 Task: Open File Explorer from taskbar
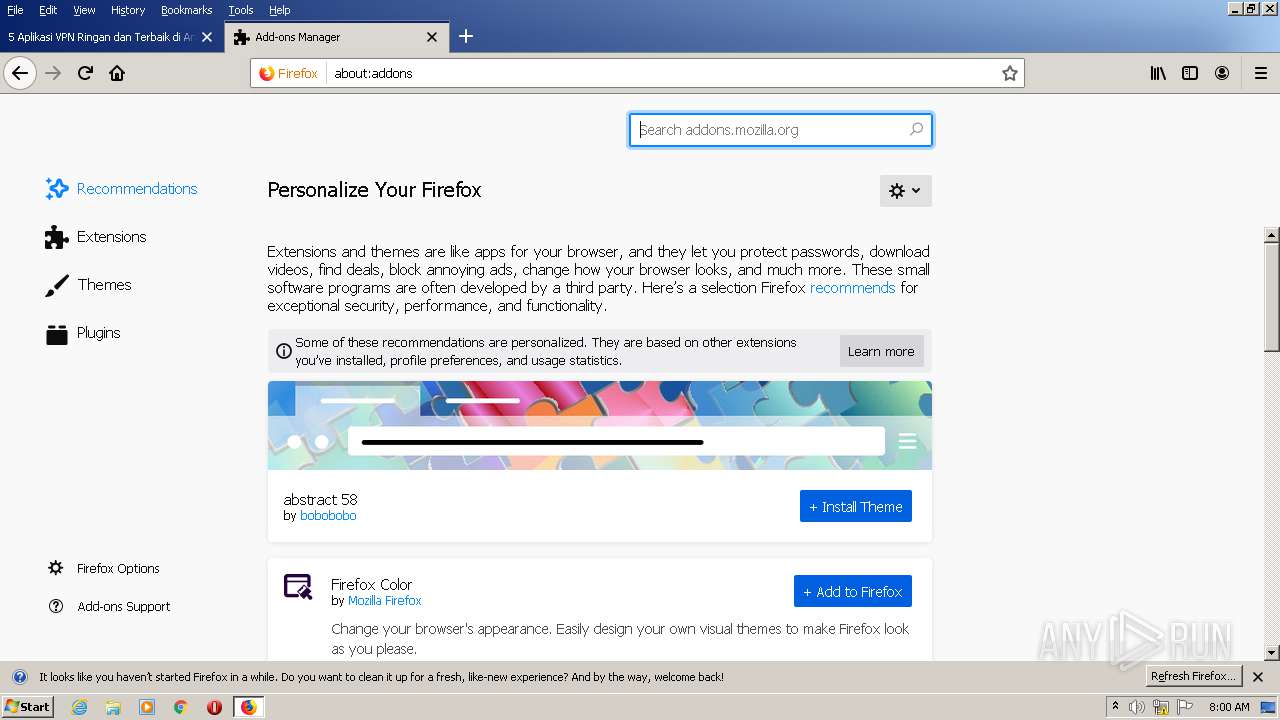(113, 707)
